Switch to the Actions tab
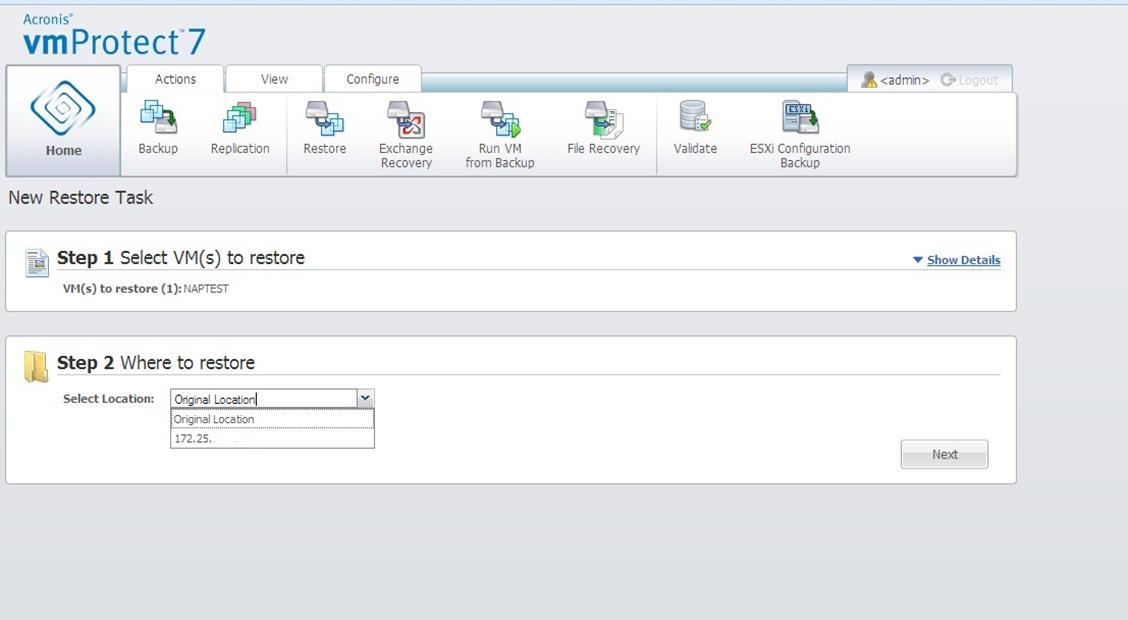The image size is (1128, 620). [x=176, y=79]
